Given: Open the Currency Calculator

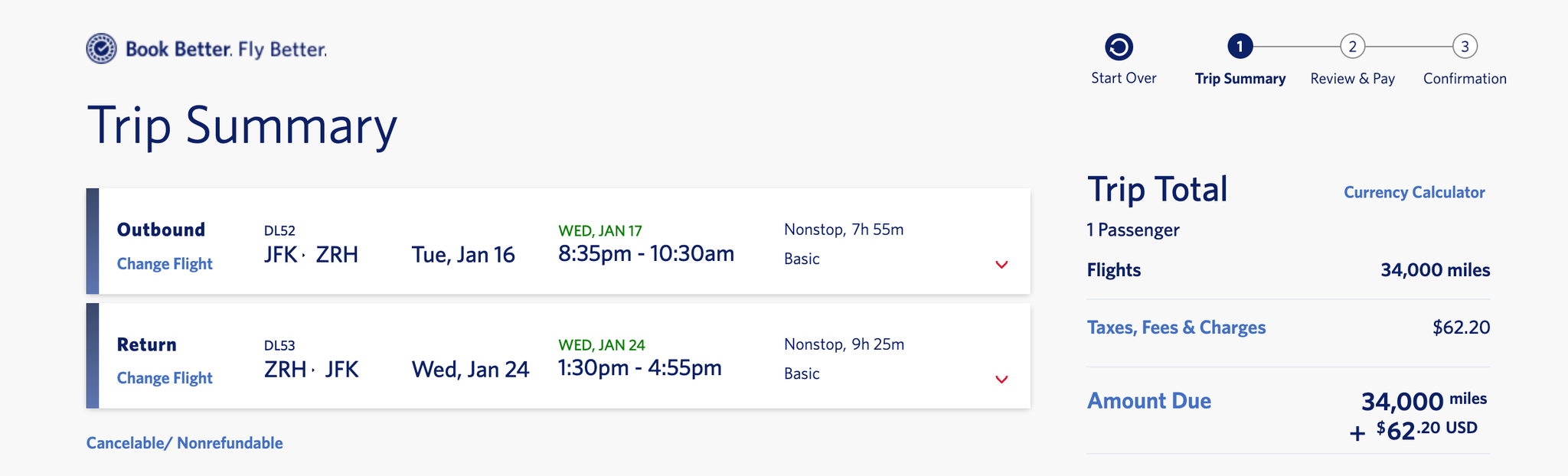Looking at the screenshot, I should coord(1413,192).
